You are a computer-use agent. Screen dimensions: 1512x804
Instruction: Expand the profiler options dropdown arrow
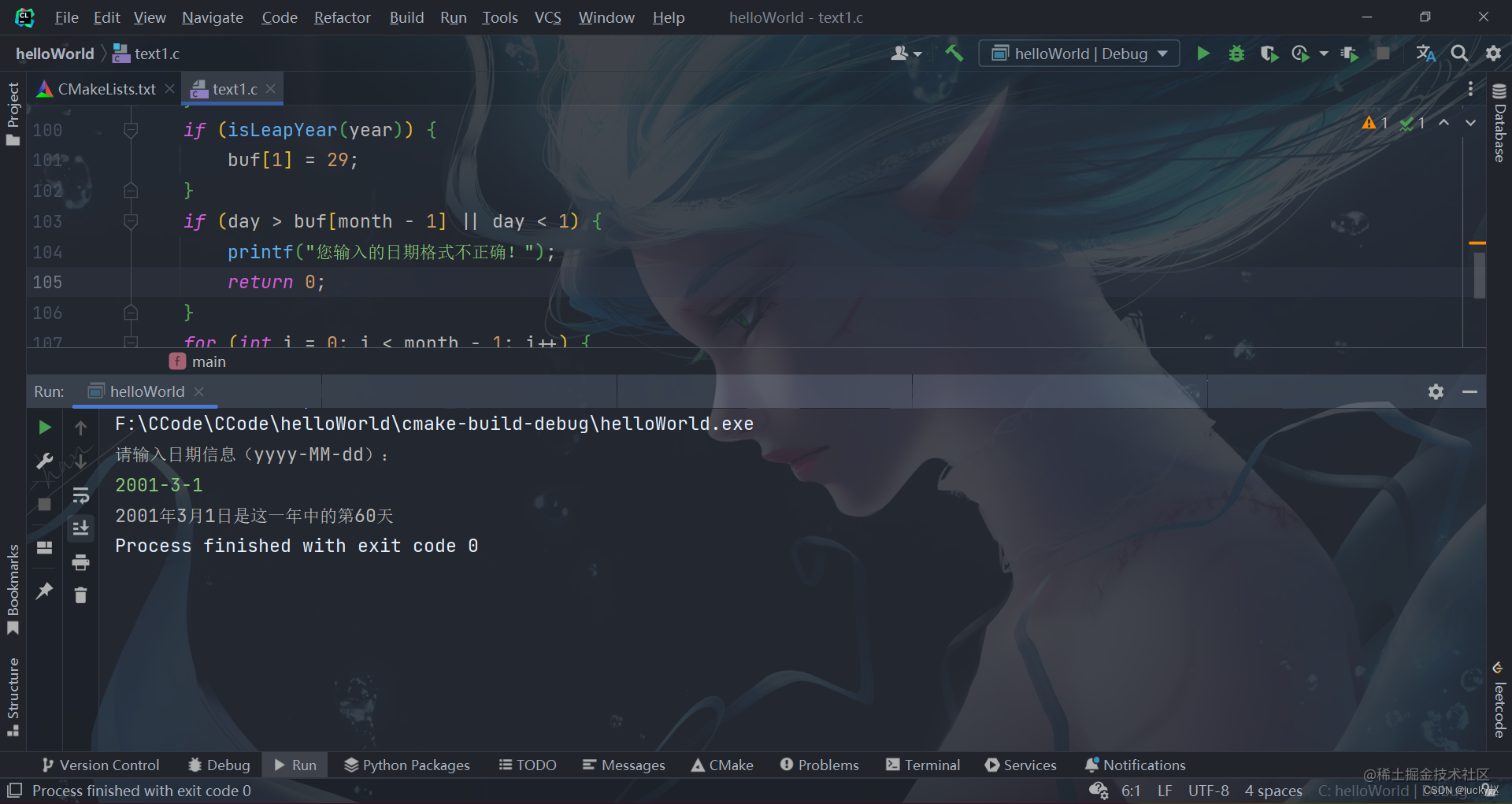1324,54
